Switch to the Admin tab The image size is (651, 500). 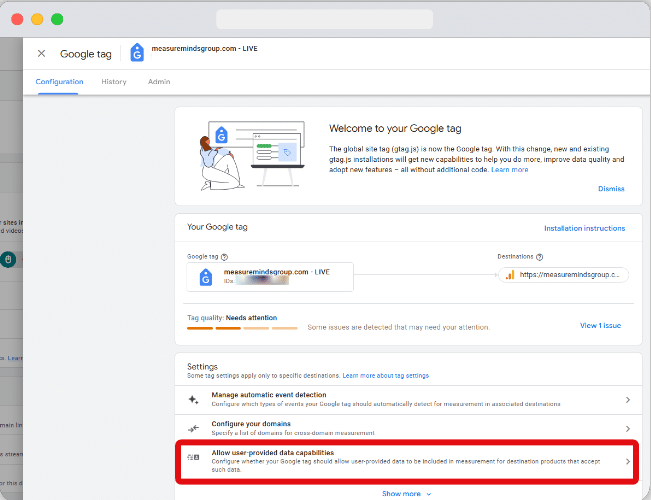coord(159,81)
